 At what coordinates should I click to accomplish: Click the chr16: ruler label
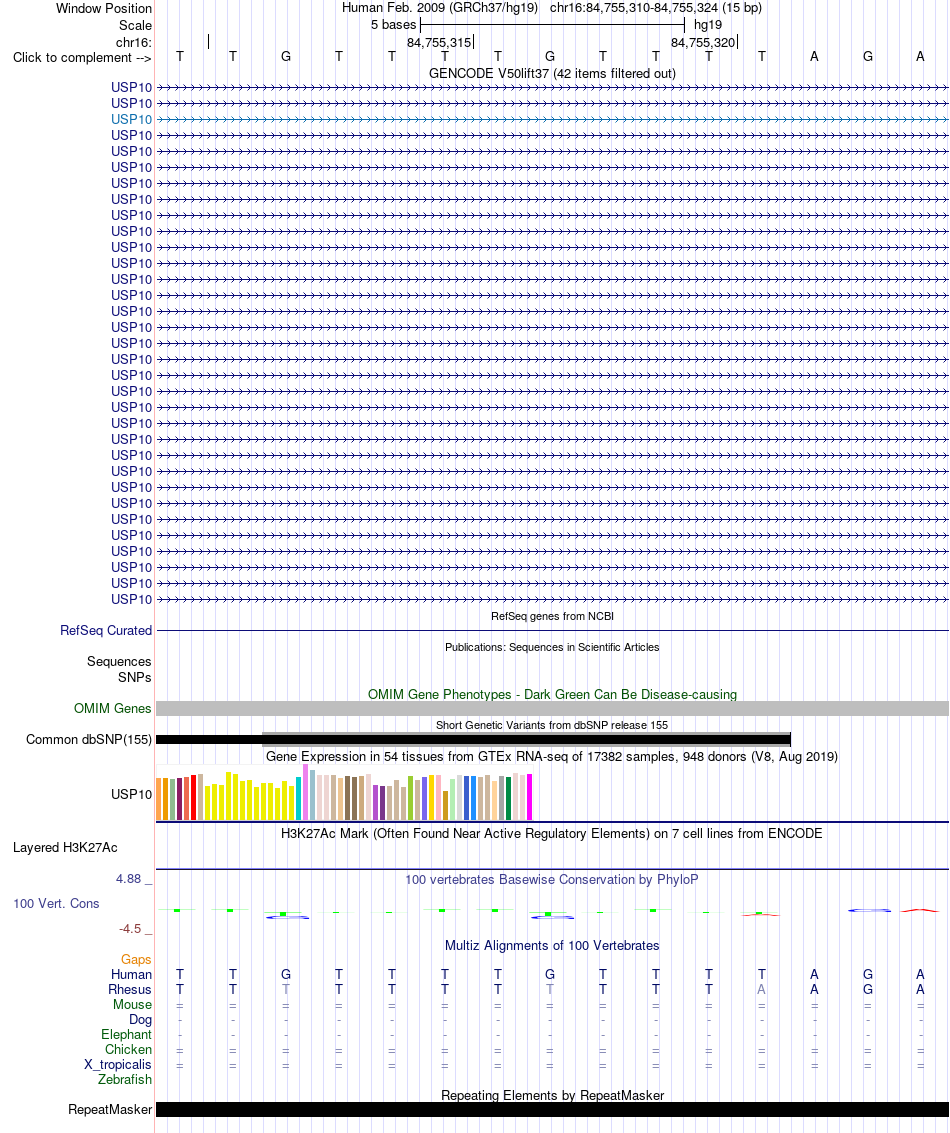point(134,43)
